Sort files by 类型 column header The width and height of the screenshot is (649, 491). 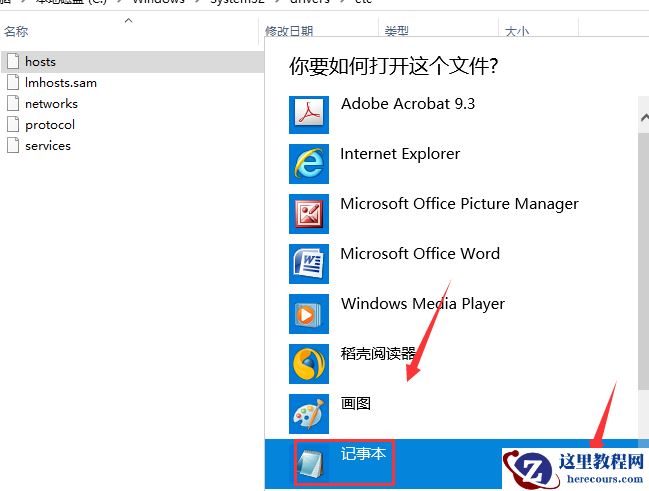pyautogui.click(x=397, y=31)
